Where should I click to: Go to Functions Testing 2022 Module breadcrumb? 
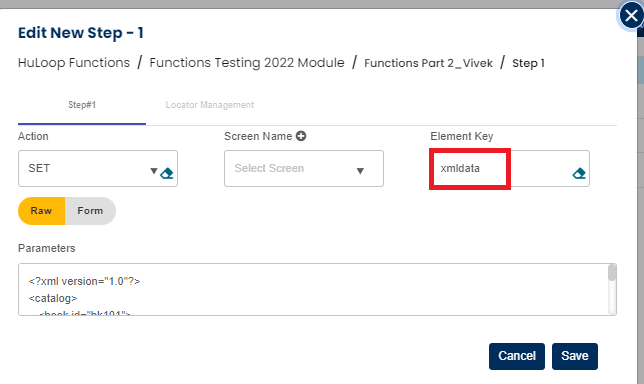point(247,63)
